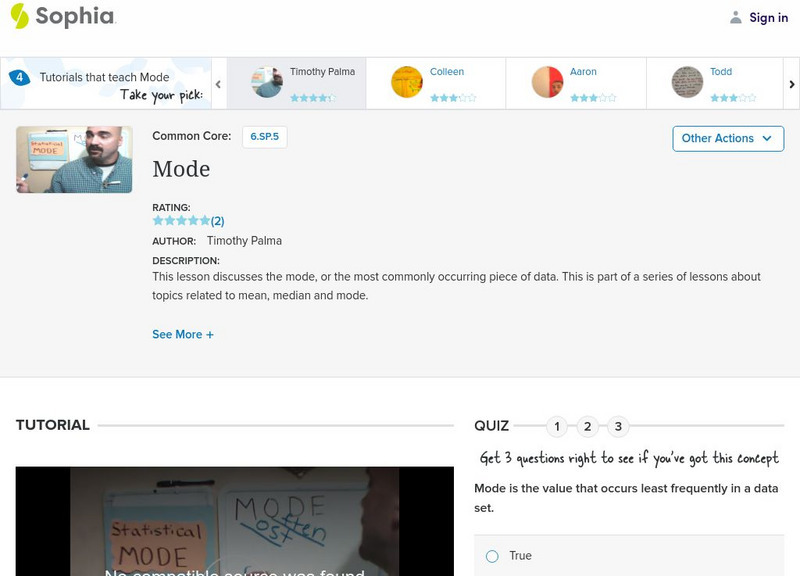Click the Sophia logo
The width and height of the screenshot is (800, 576).
pos(63,16)
